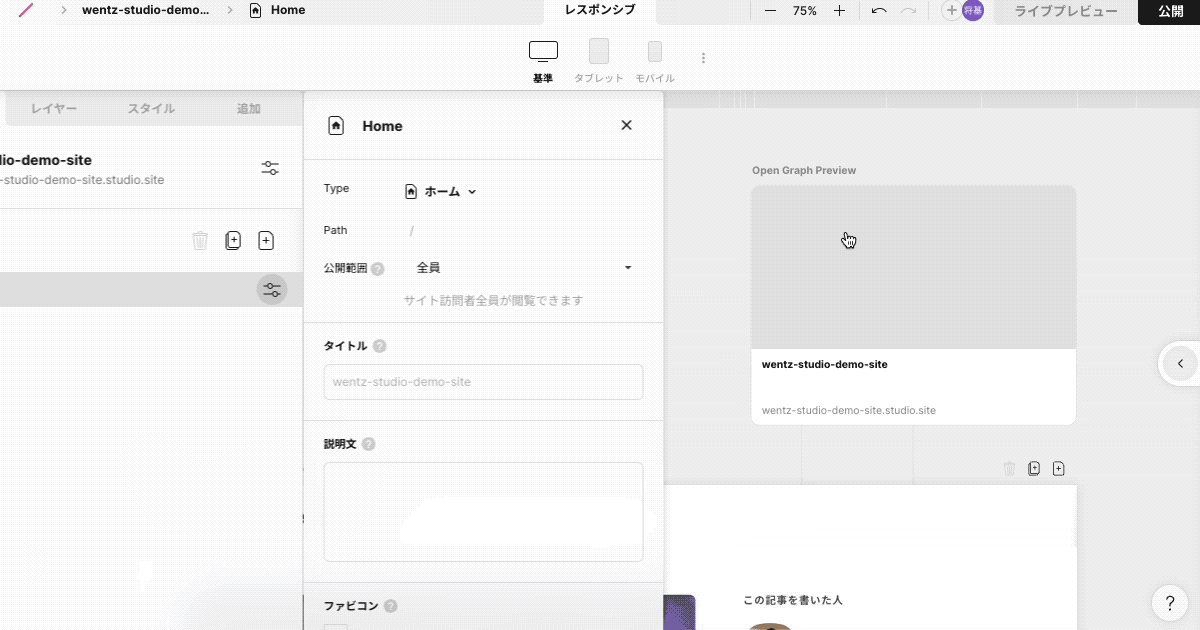Expand the collapsed right-side panel chevron
The width and height of the screenshot is (1200, 630).
[x=1180, y=364]
